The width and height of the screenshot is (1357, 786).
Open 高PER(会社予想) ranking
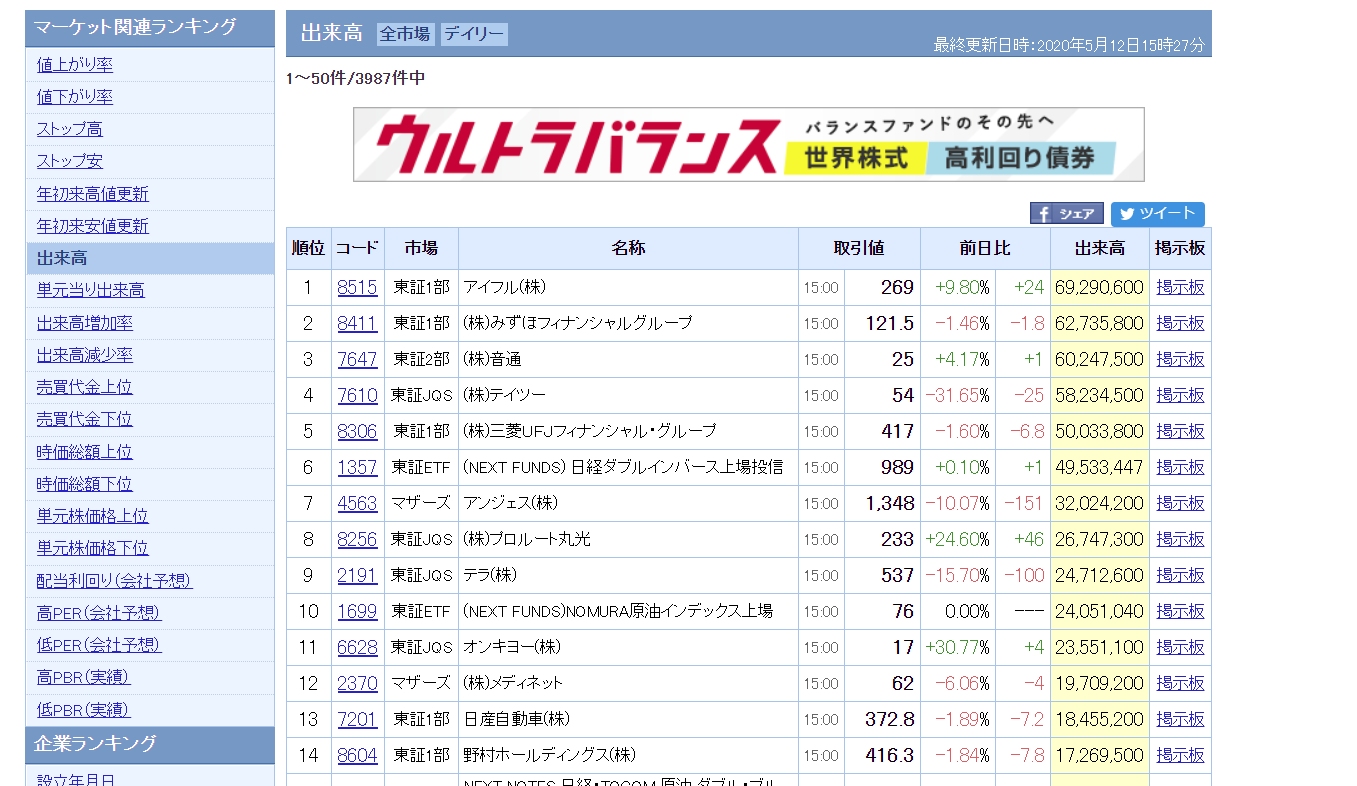click(99, 613)
